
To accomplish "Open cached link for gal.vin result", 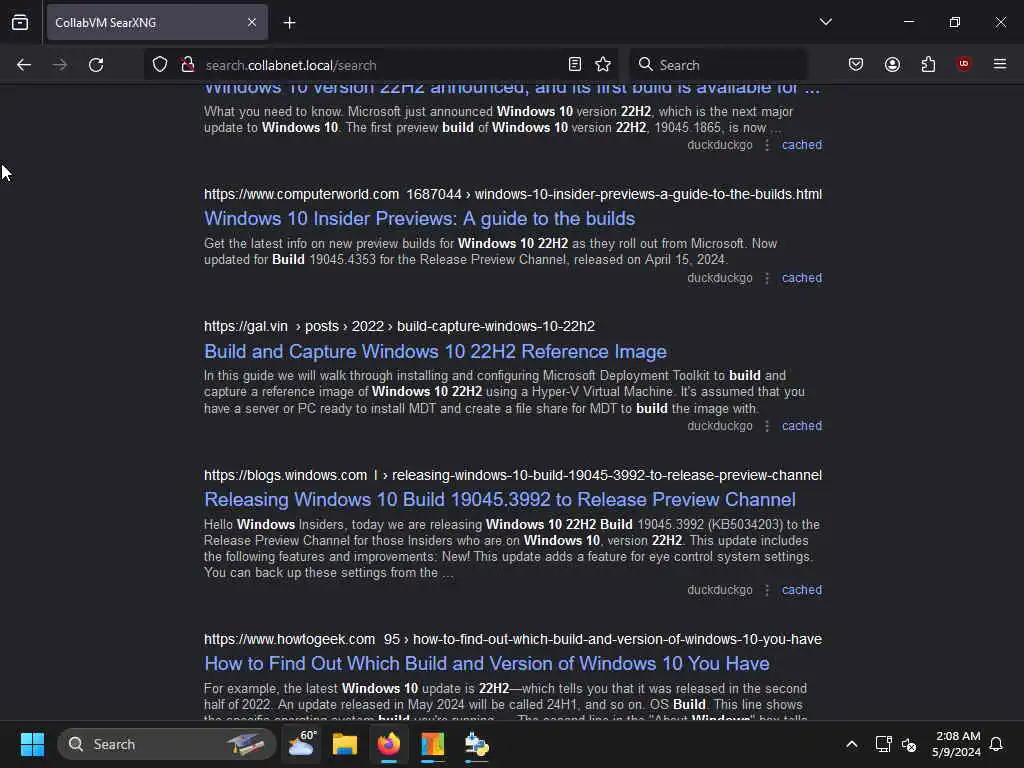I will coord(802,426).
